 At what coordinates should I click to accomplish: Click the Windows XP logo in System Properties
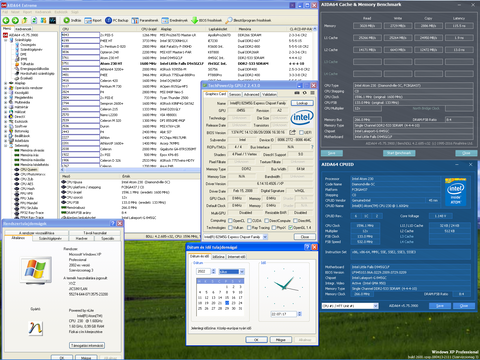coord(36,269)
